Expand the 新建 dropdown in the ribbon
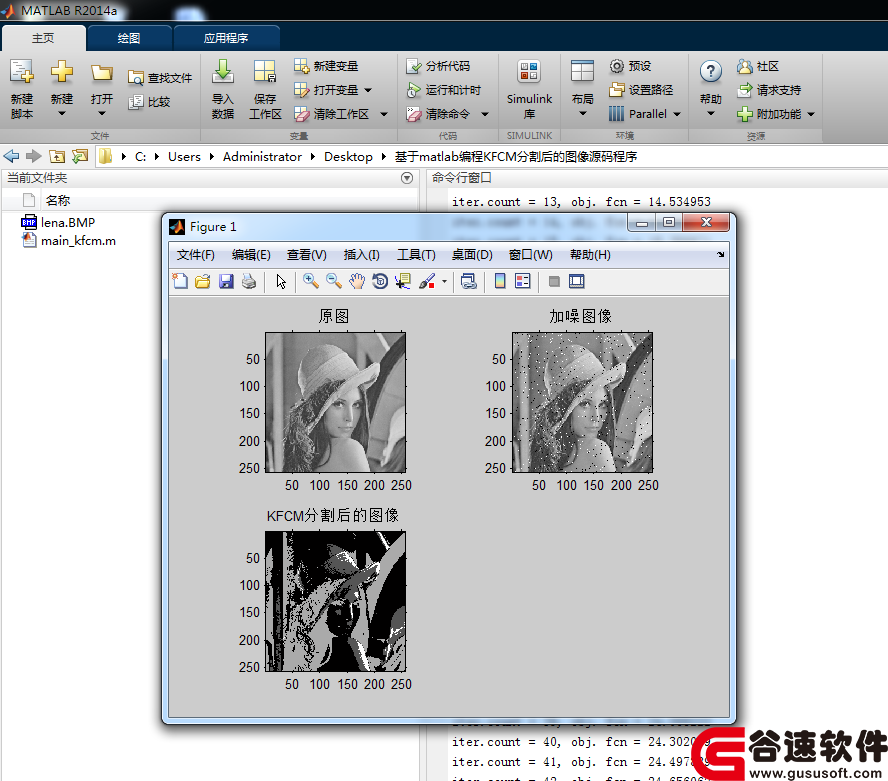Image resolution: width=888 pixels, height=781 pixels. (62, 113)
